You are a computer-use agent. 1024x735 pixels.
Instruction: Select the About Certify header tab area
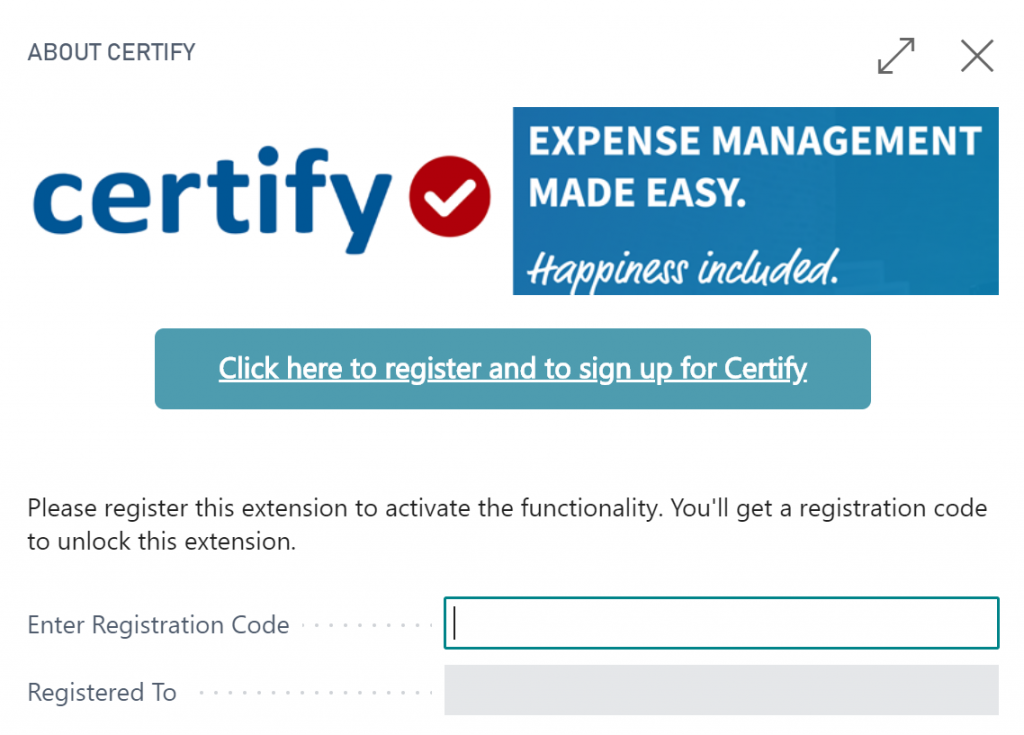(111, 52)
